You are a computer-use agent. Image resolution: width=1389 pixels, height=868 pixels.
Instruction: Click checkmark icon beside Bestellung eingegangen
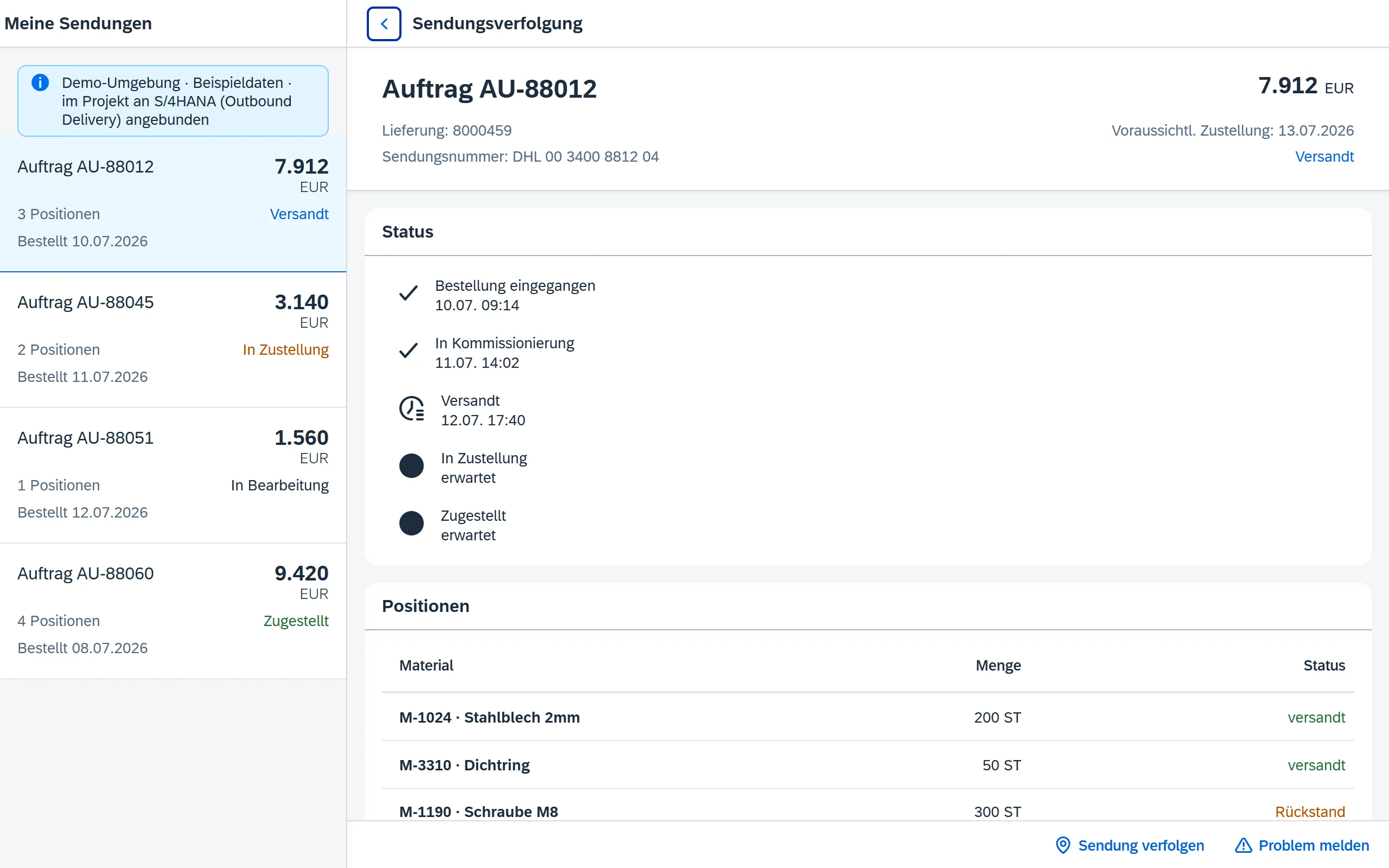tap(408, 293)
